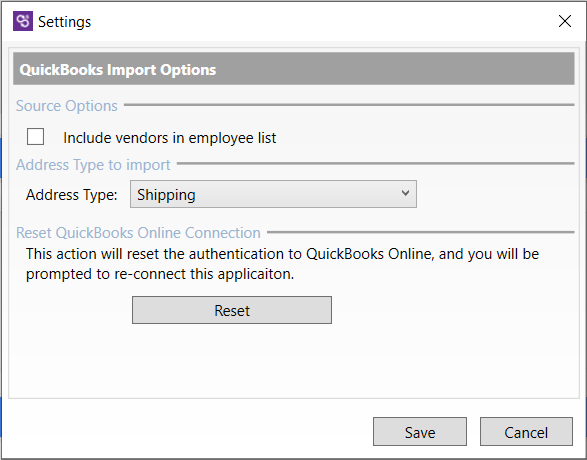Click the Settings window title text
The height and width of the screenshot is (460, 587).
click(64, 22)
